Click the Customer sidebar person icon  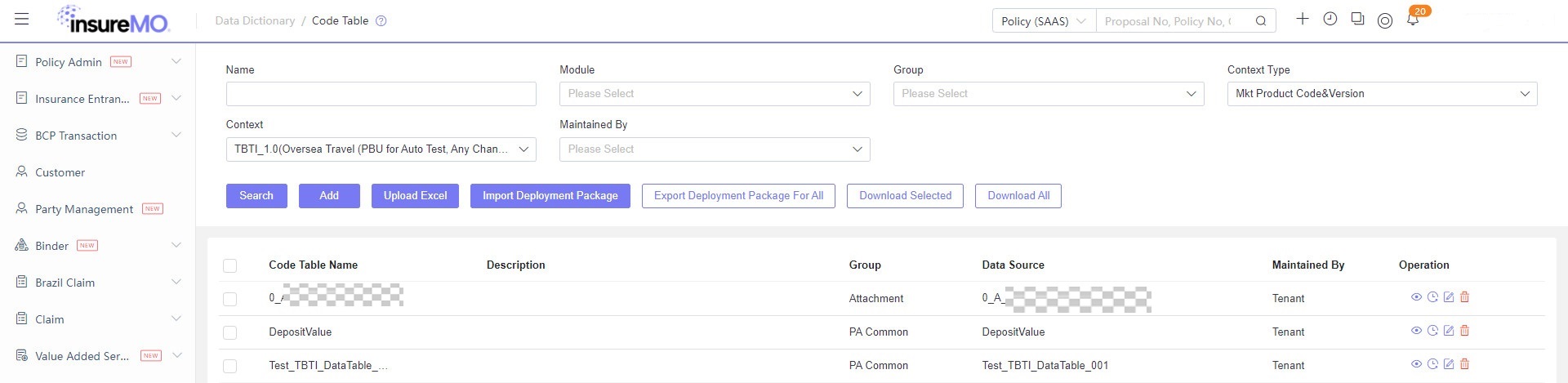[x=22, y=171]
